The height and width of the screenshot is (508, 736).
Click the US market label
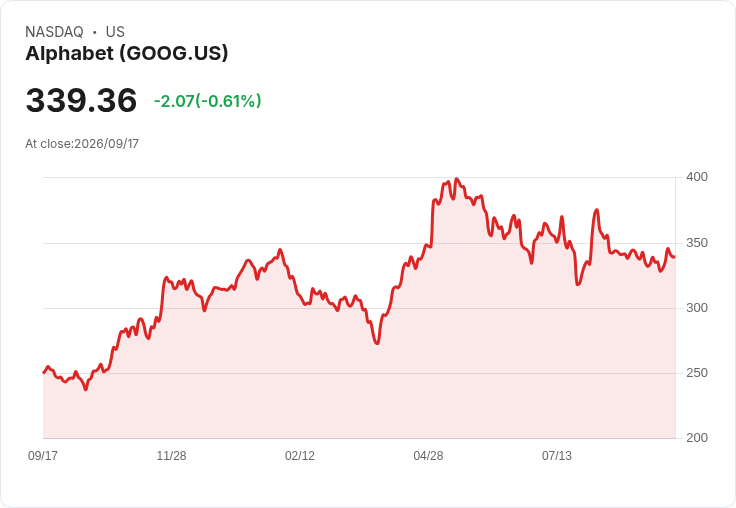pyautogui.click(x=115, y=32)
